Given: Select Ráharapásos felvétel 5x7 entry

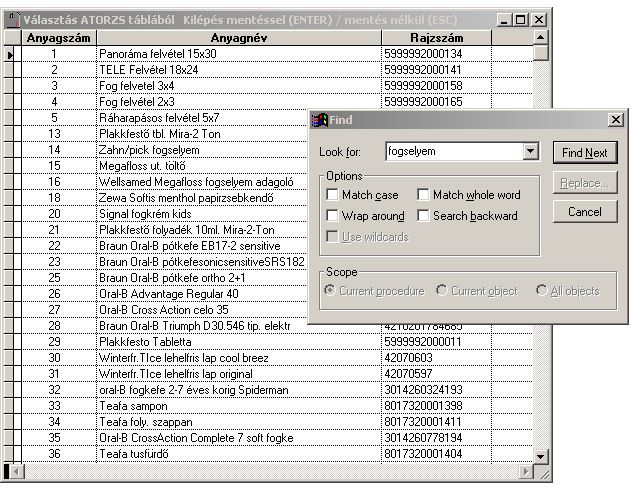Looking at the screenshot, I should click(x=202, y=118).
